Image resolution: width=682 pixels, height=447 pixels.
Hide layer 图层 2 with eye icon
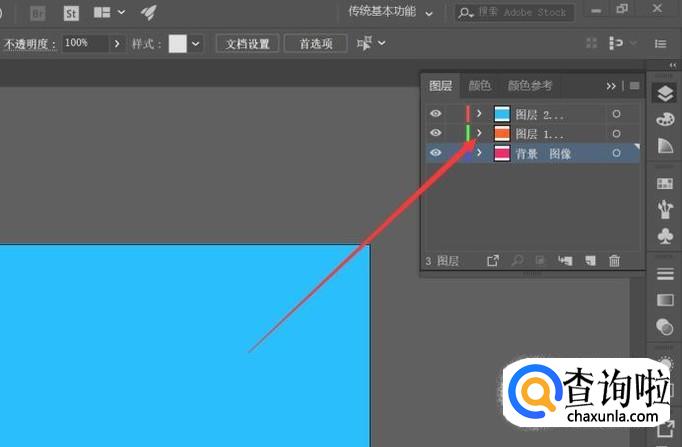click(435, 113)
